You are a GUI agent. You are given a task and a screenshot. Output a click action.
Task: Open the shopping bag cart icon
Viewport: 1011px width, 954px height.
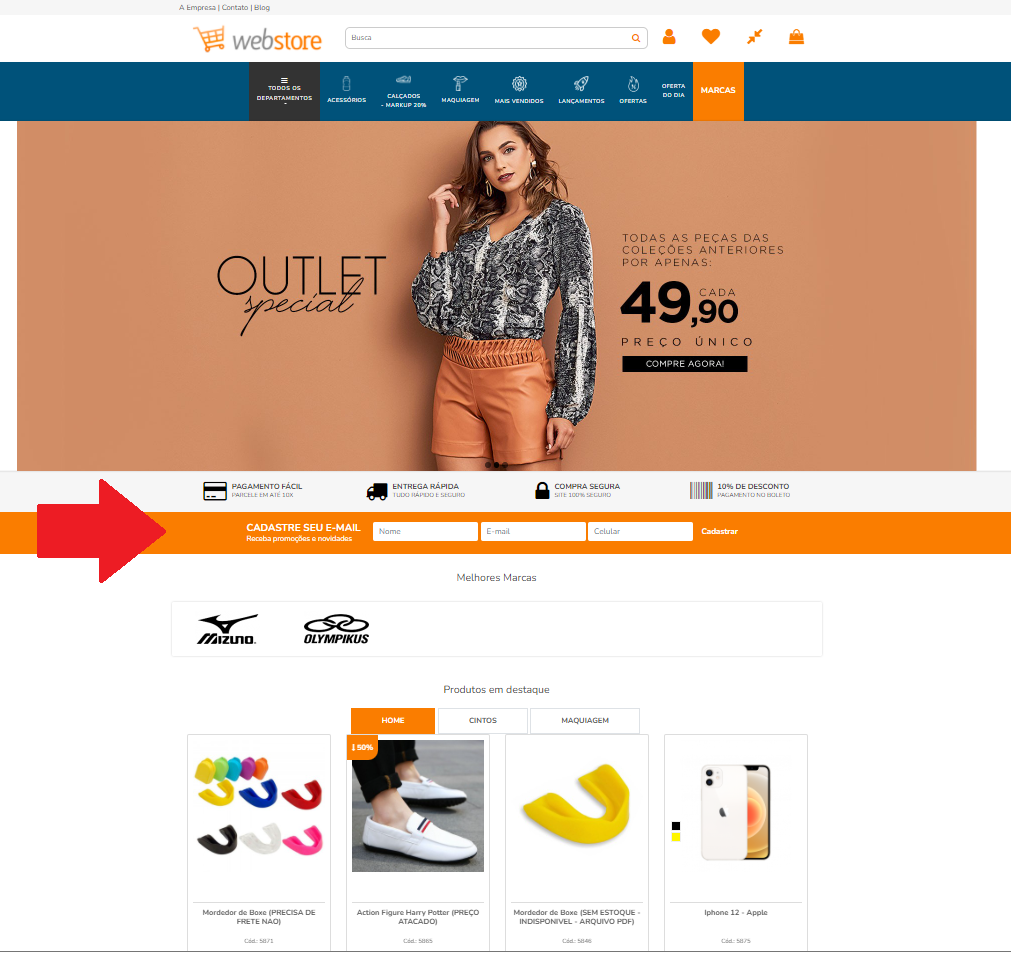click(796, 37)
